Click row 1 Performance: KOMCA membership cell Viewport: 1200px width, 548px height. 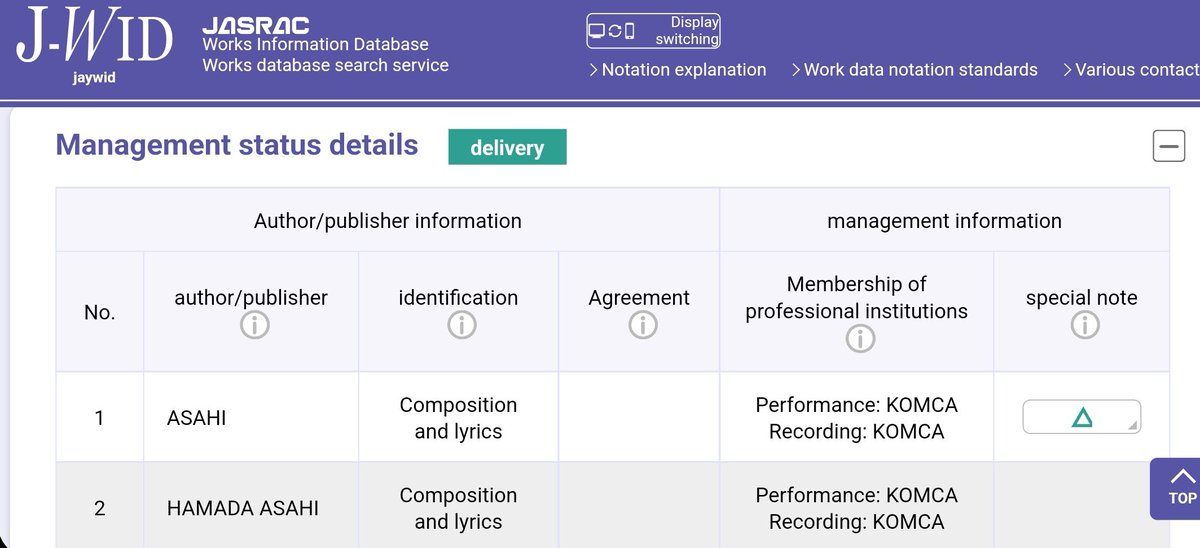coord(857,418)
